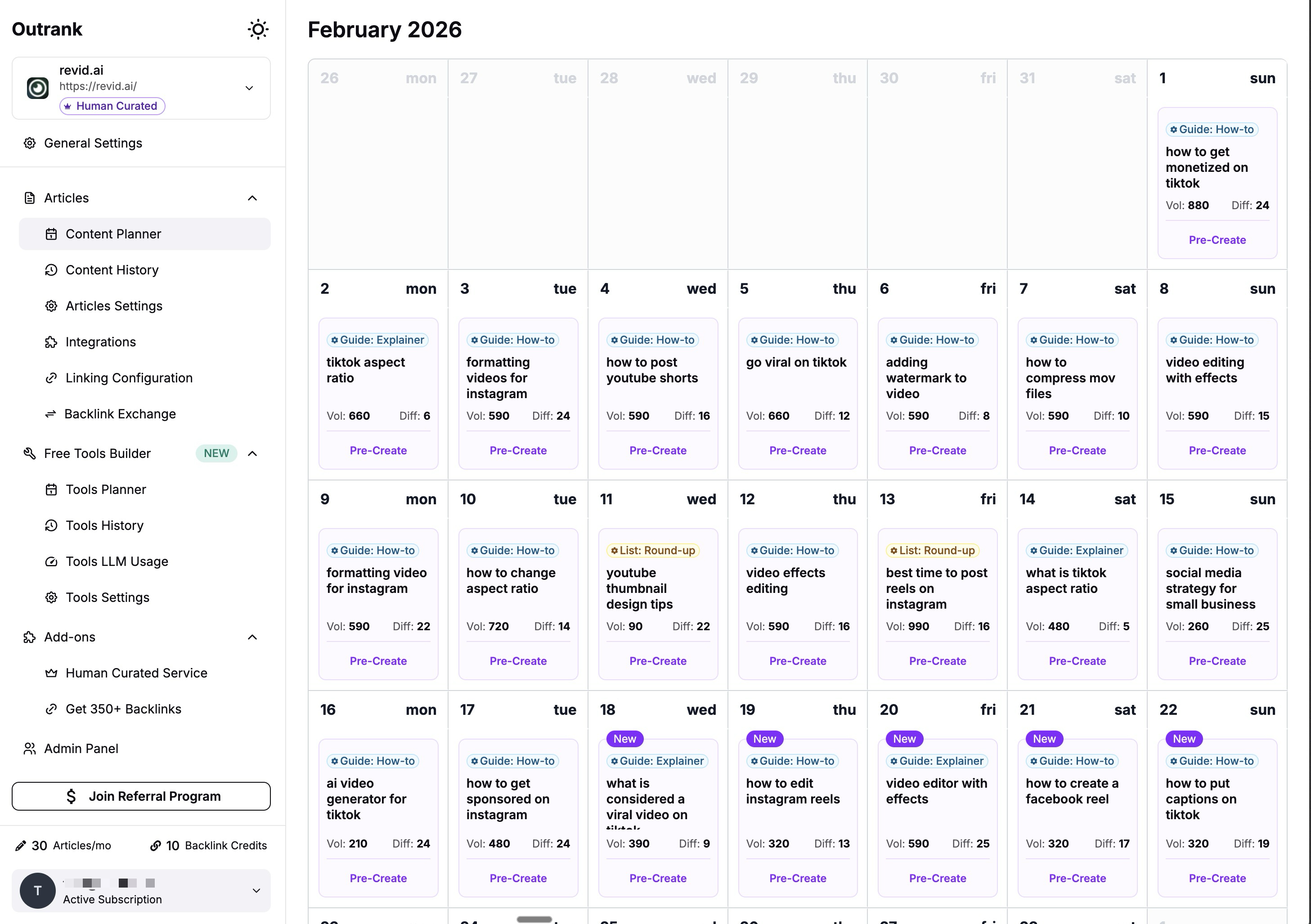Open Backlink Exchange page

pos(120,414)
